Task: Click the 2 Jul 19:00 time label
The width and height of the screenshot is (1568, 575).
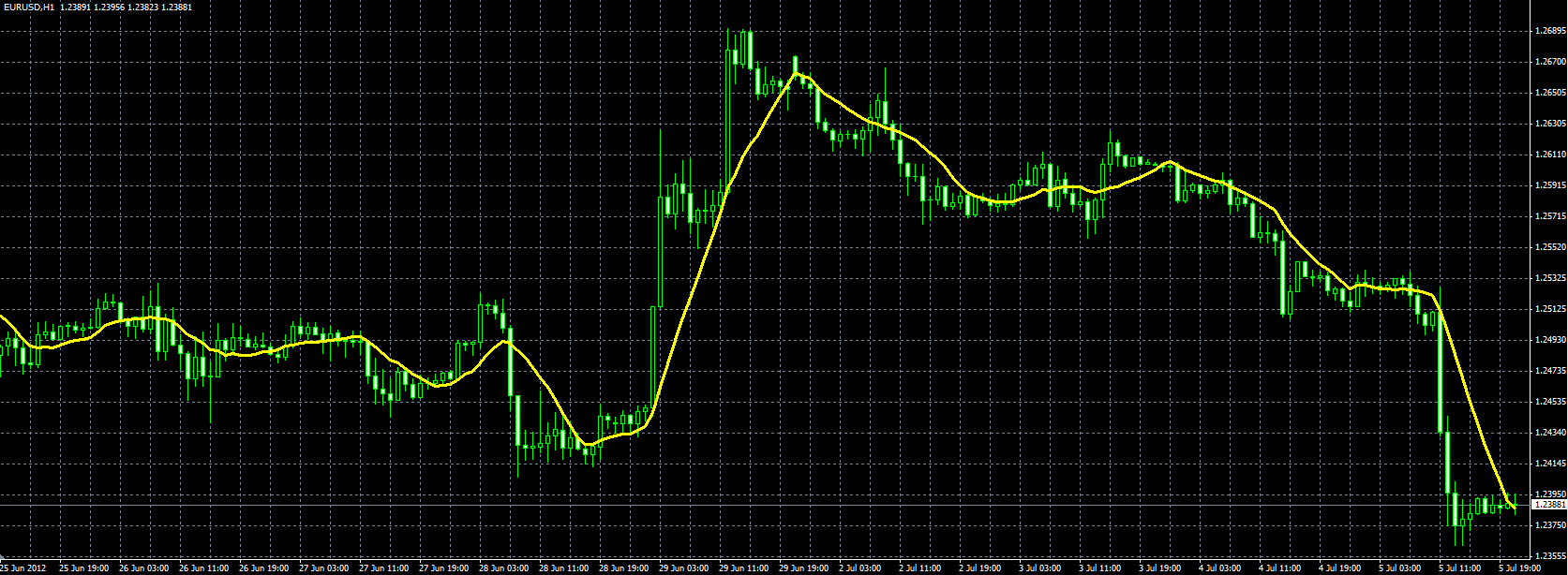Action: 981,568
